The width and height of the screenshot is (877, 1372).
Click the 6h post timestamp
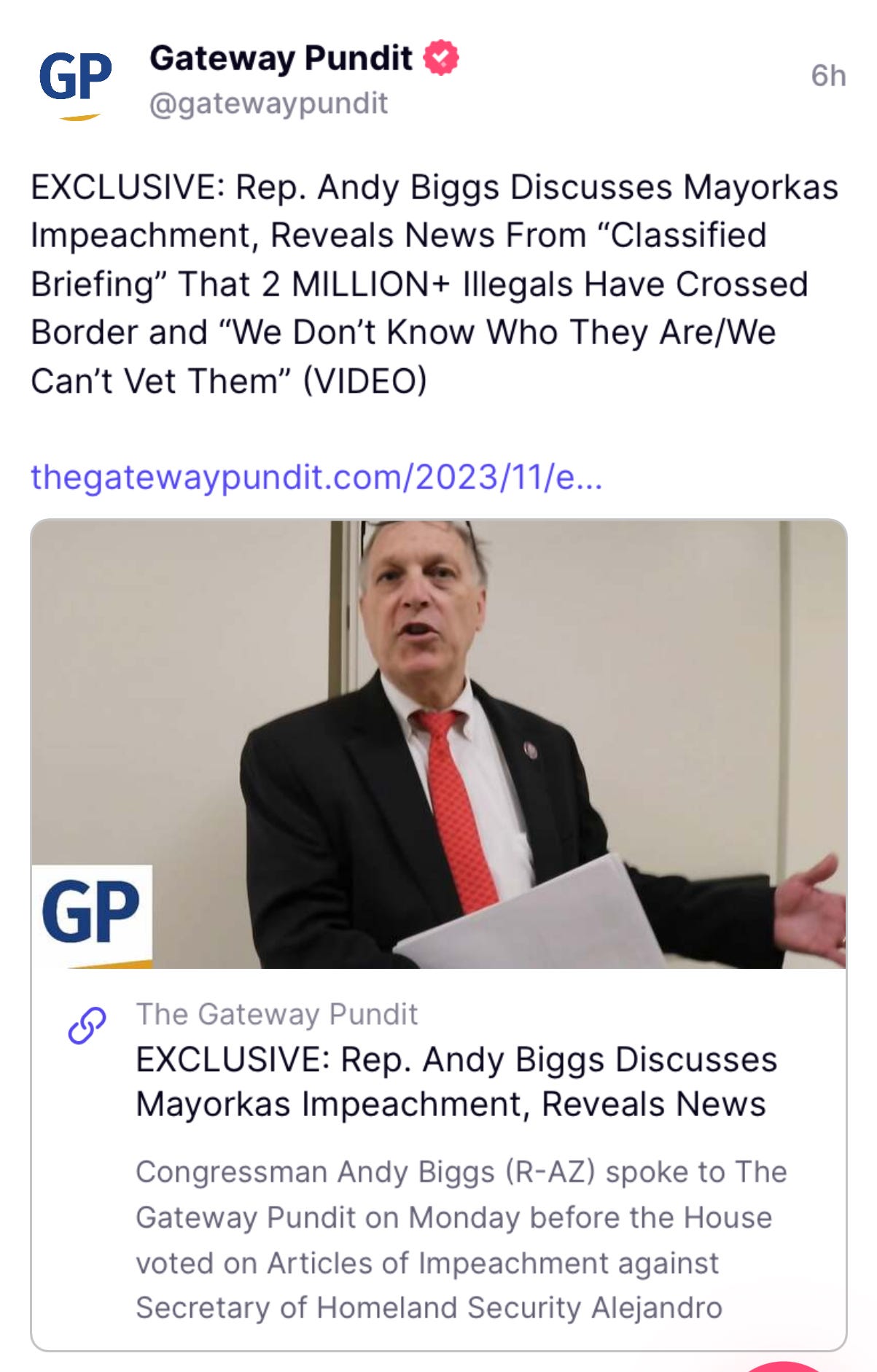[x=828, y=76]
